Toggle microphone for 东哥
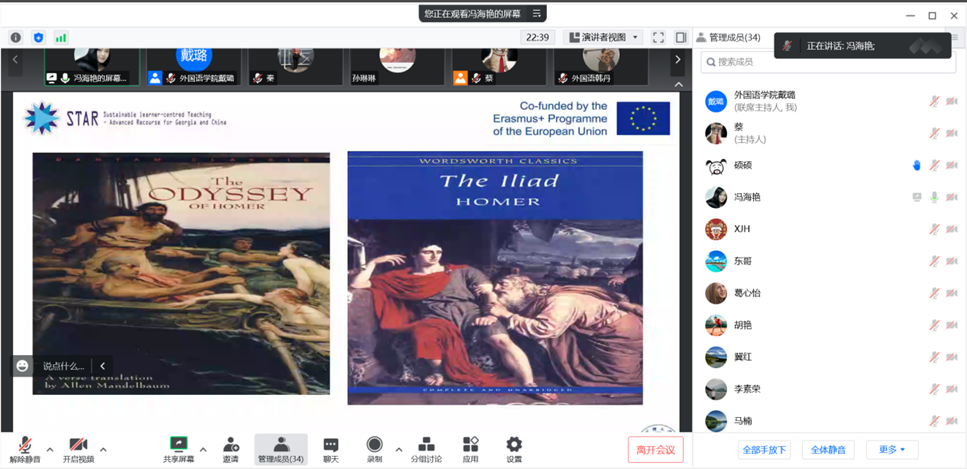 934,262
